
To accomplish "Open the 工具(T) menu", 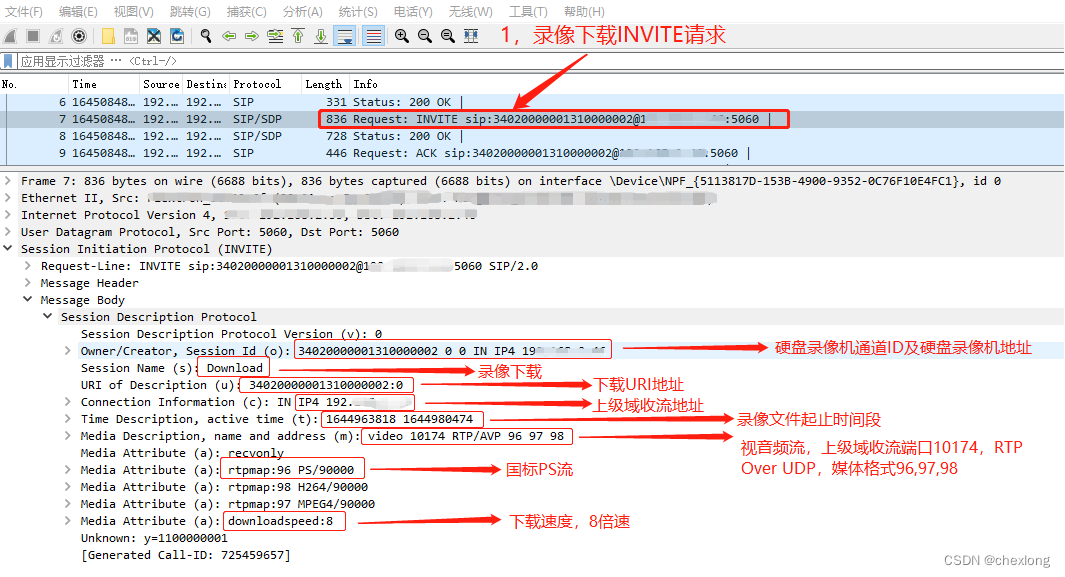I will pos(528,12).
